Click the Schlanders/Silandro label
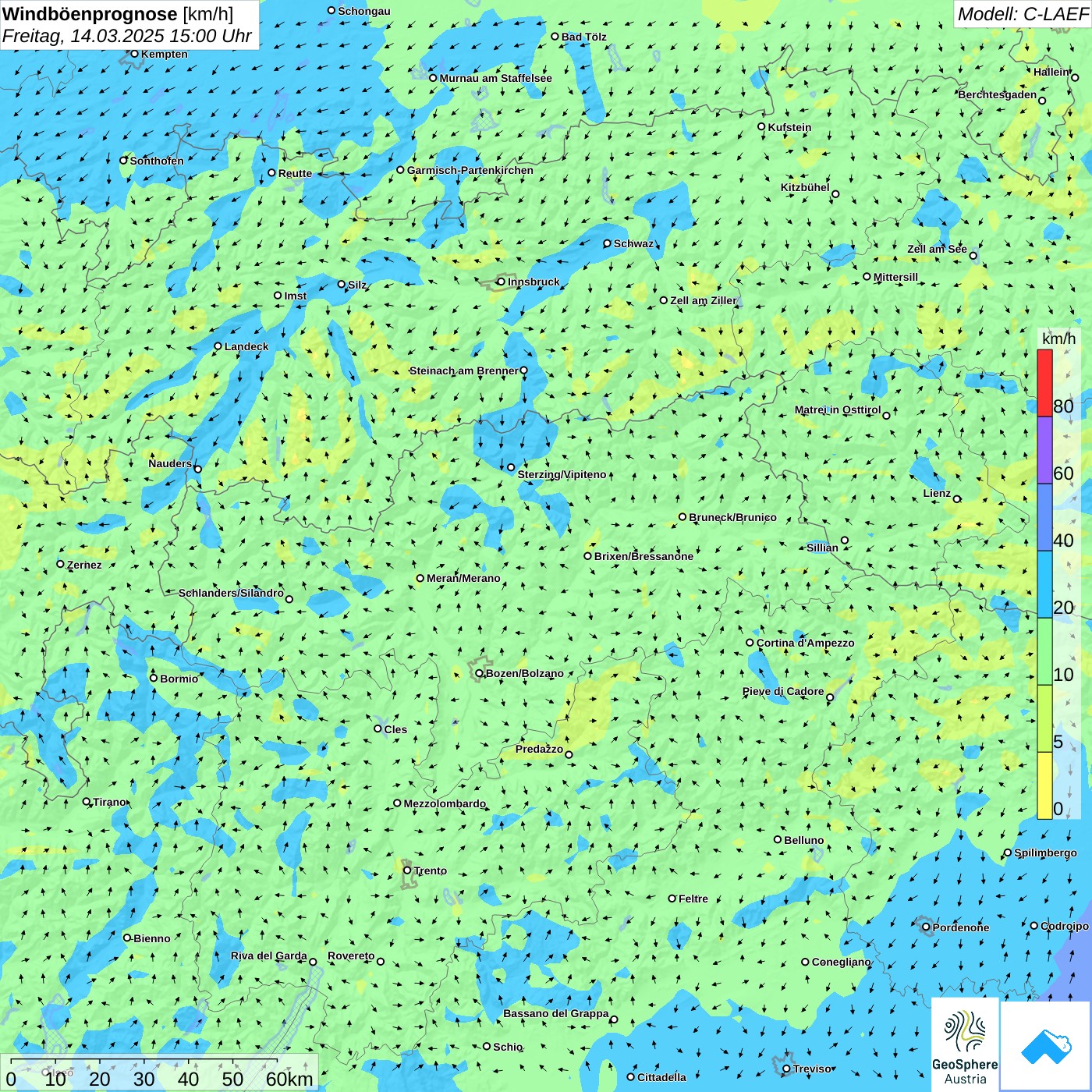The image size is (1092, 1092). point(231,593)
